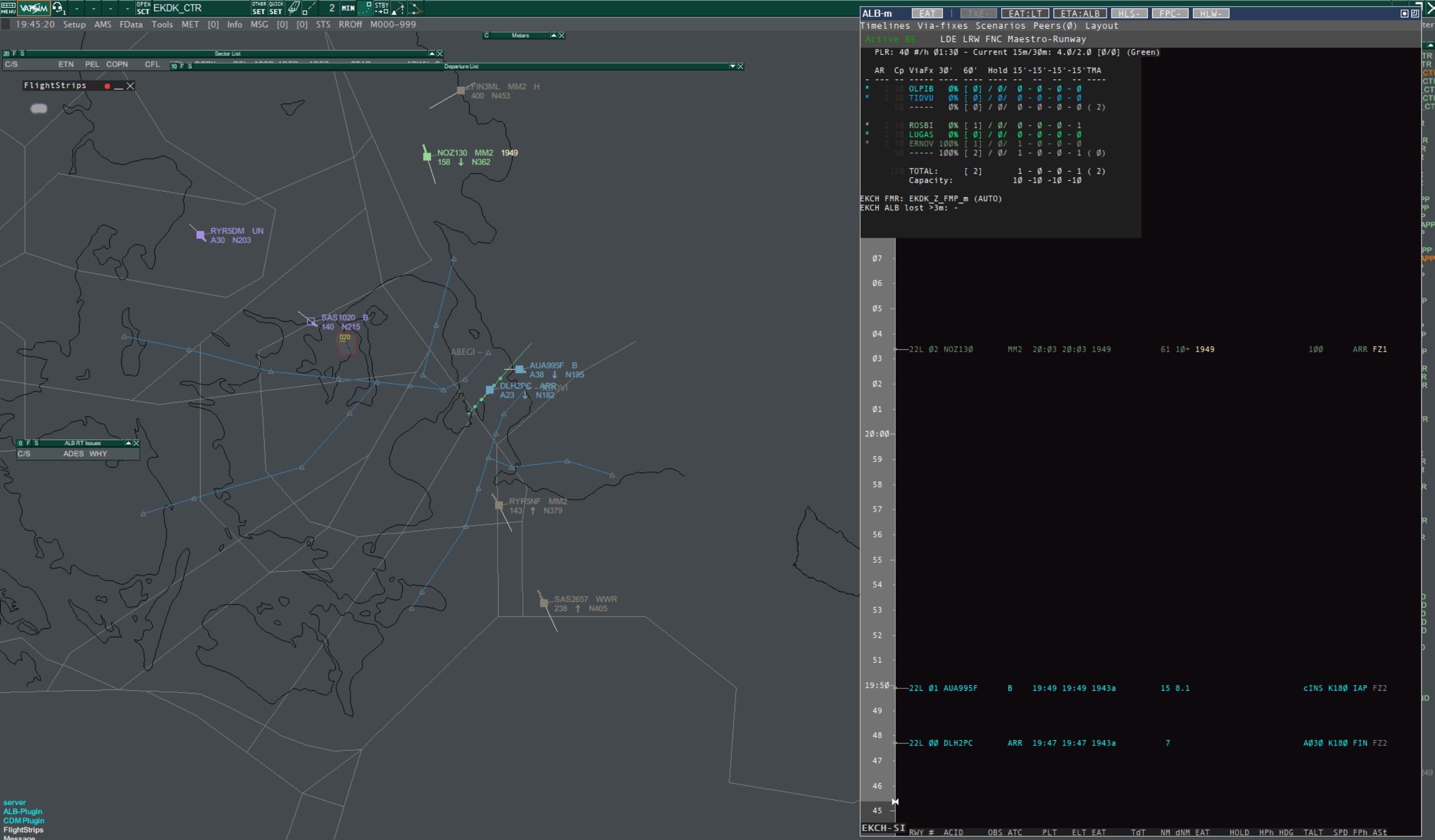The image size is (1435, 840).
Task: Toggle the HLS- option
Action: (x=1129, y=13)
